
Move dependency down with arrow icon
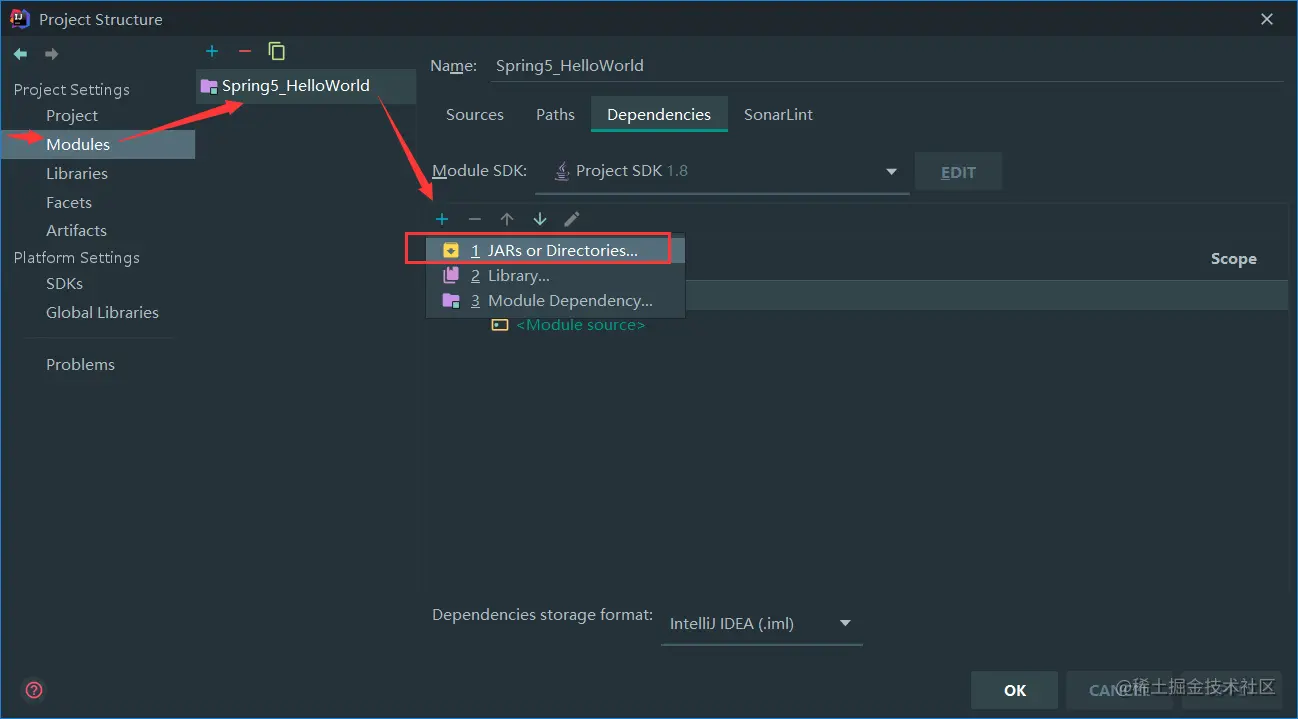pyautogui.click(x=540, y=219)
